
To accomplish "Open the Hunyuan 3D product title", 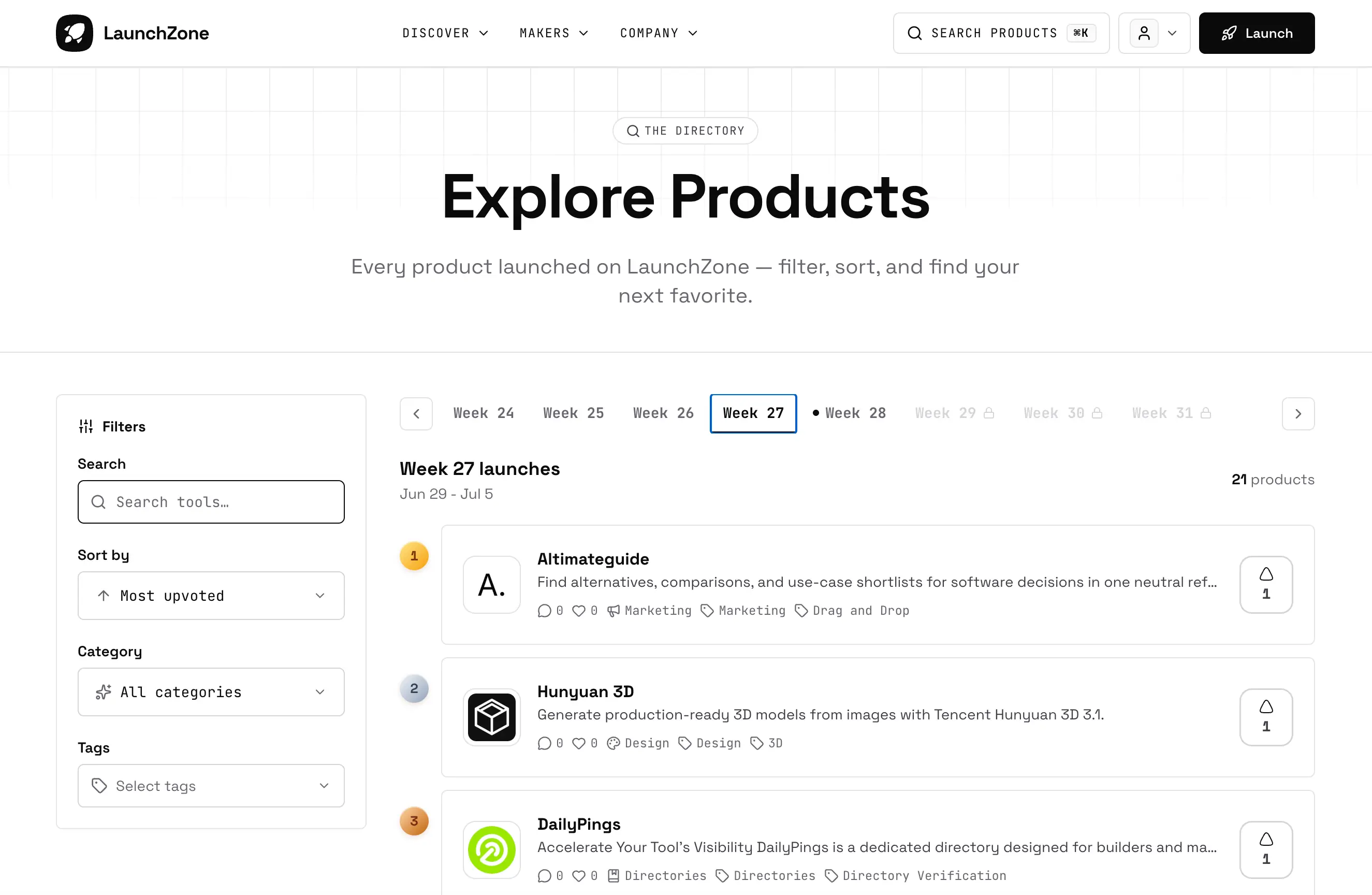I will (x=585, y=691).
